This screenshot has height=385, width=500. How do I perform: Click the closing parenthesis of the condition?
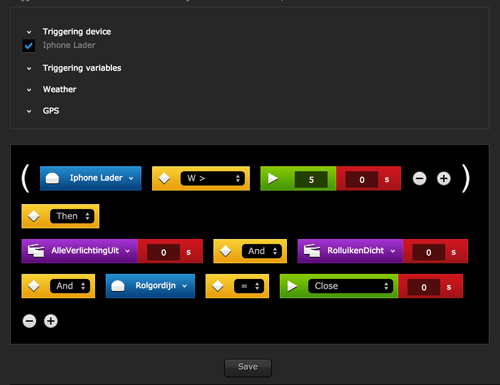click(466, 178)
